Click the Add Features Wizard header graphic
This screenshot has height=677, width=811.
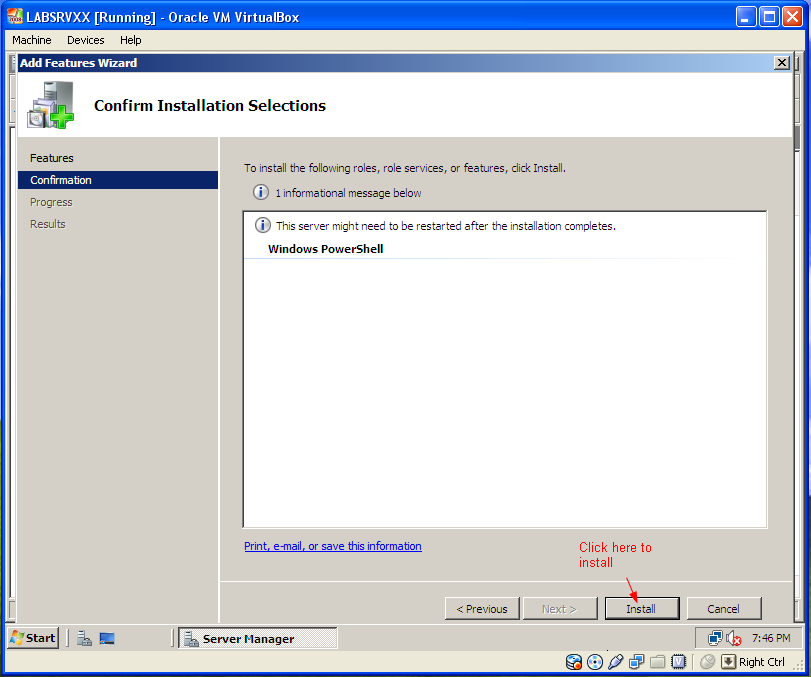pos(51,105)
